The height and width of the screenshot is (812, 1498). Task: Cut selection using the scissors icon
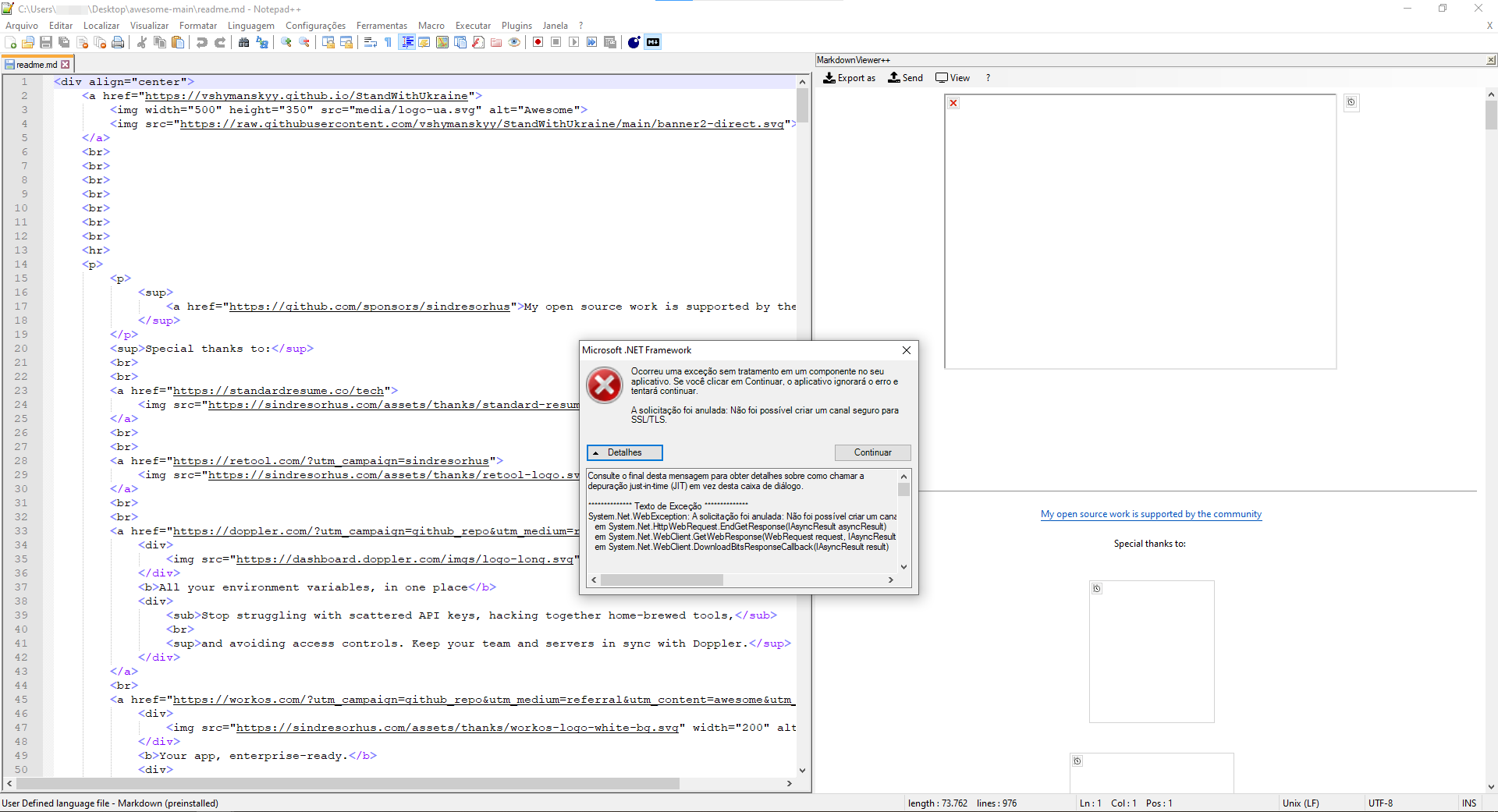click(x=142, y=42)
